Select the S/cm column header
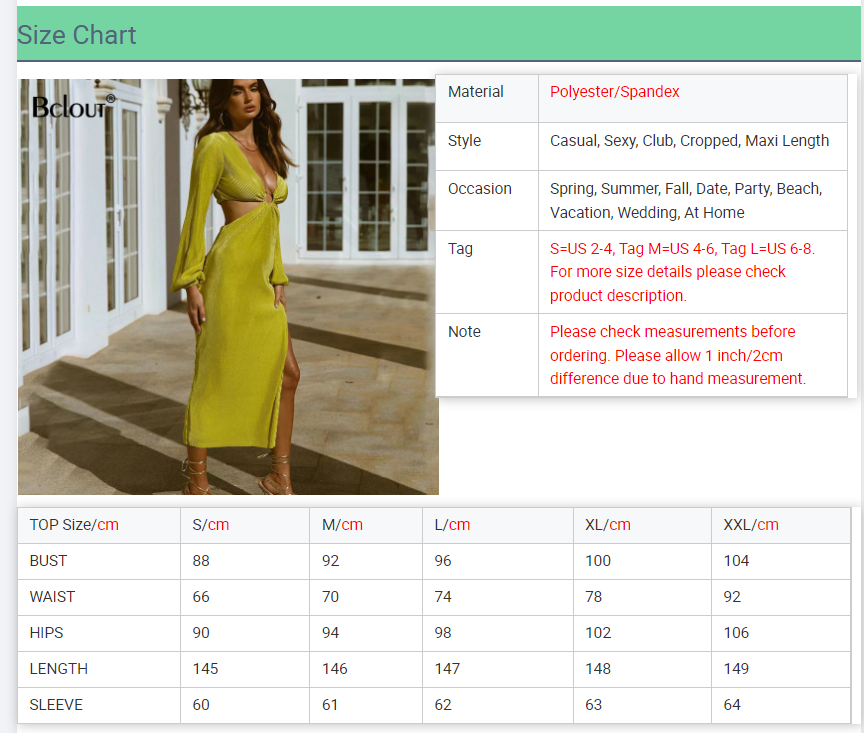Image resolution: width=864 pixels, height=733 pixels. pyautogui.click(x=211, y=525)
